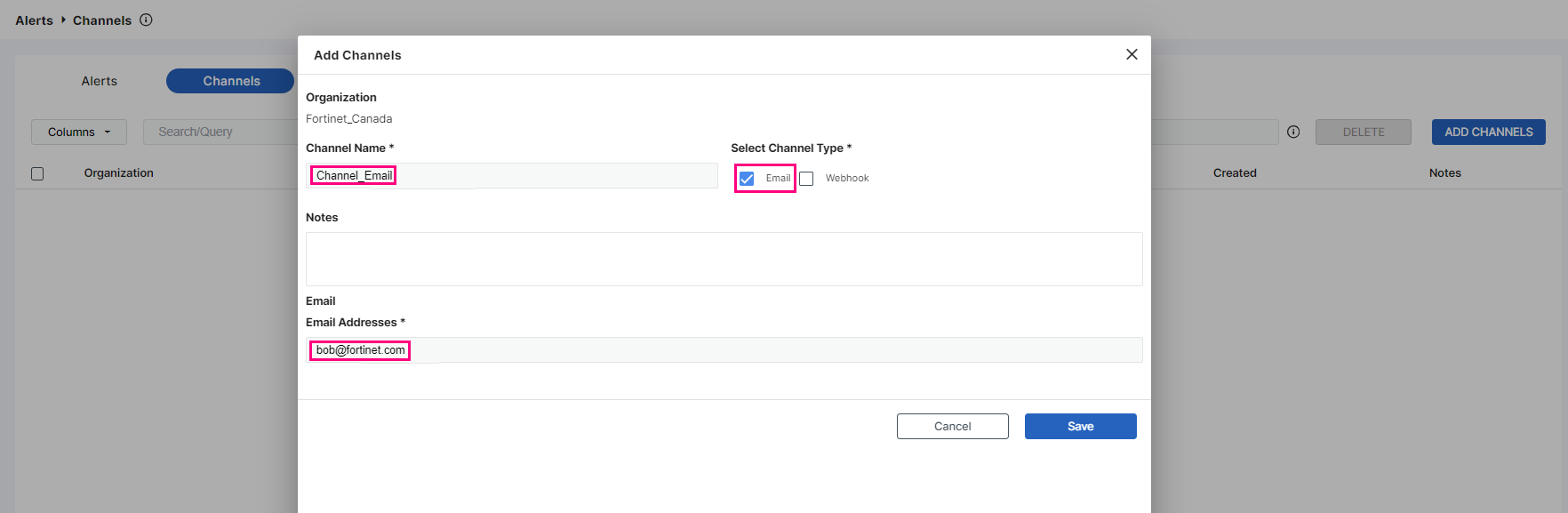Click into the Notes text area
This screenshot has width=1568, height=513.
[724, 259]
